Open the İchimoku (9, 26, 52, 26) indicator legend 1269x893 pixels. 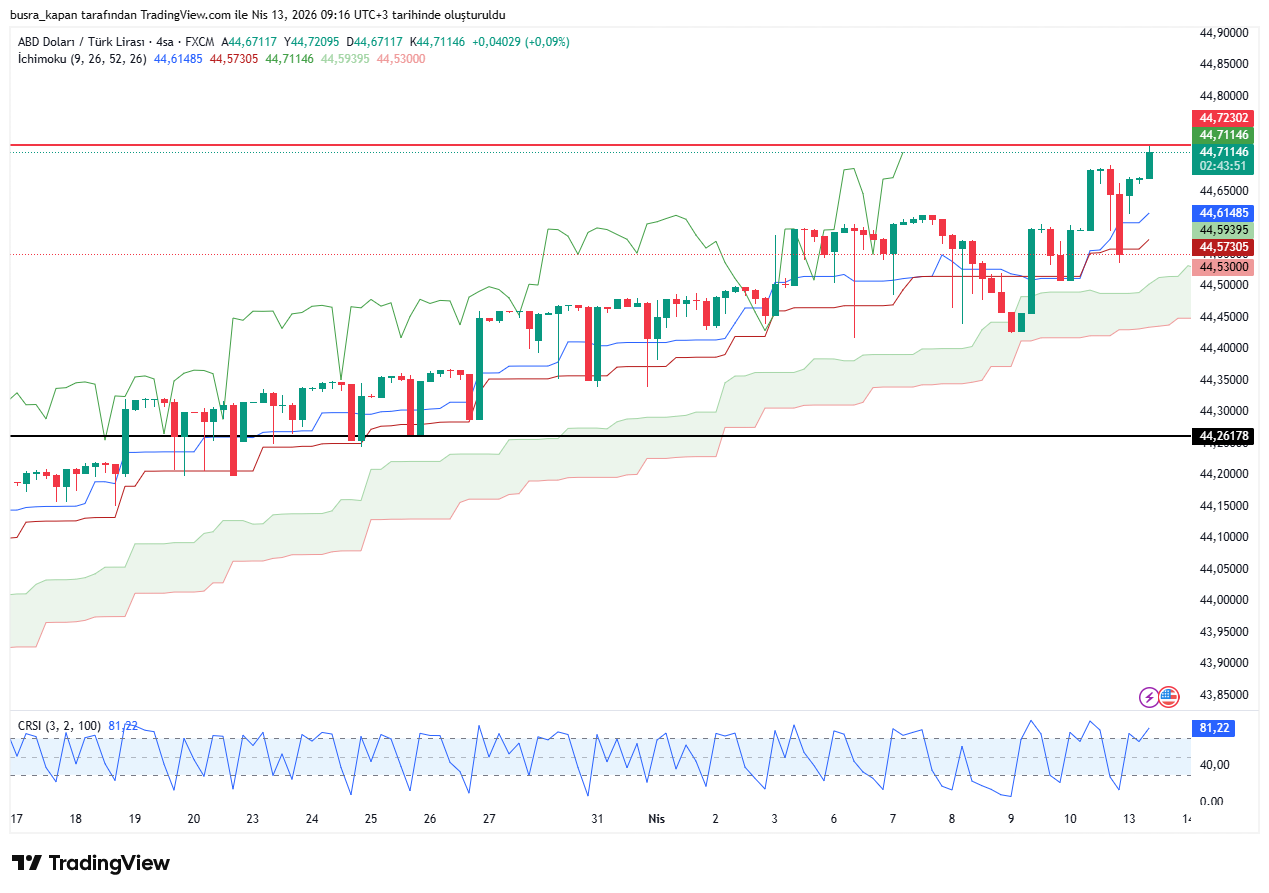point(82,59)
